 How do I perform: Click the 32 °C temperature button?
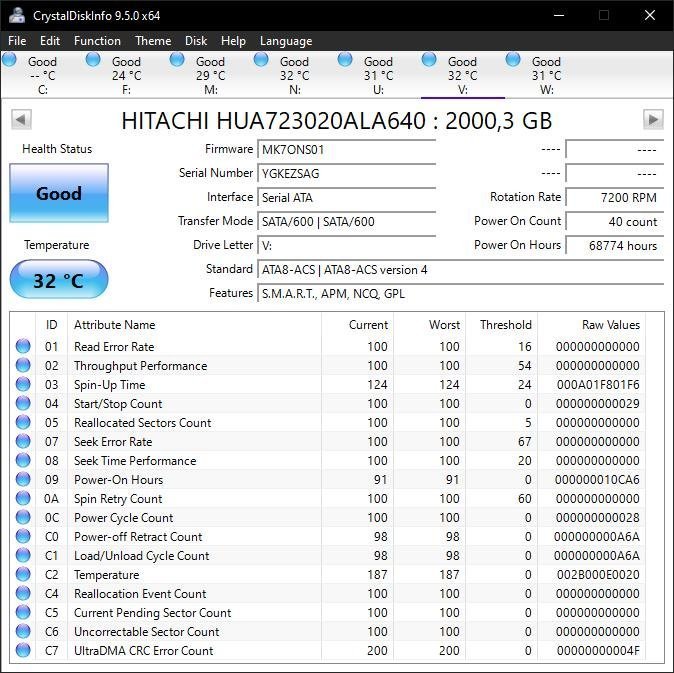pos(58,280)
